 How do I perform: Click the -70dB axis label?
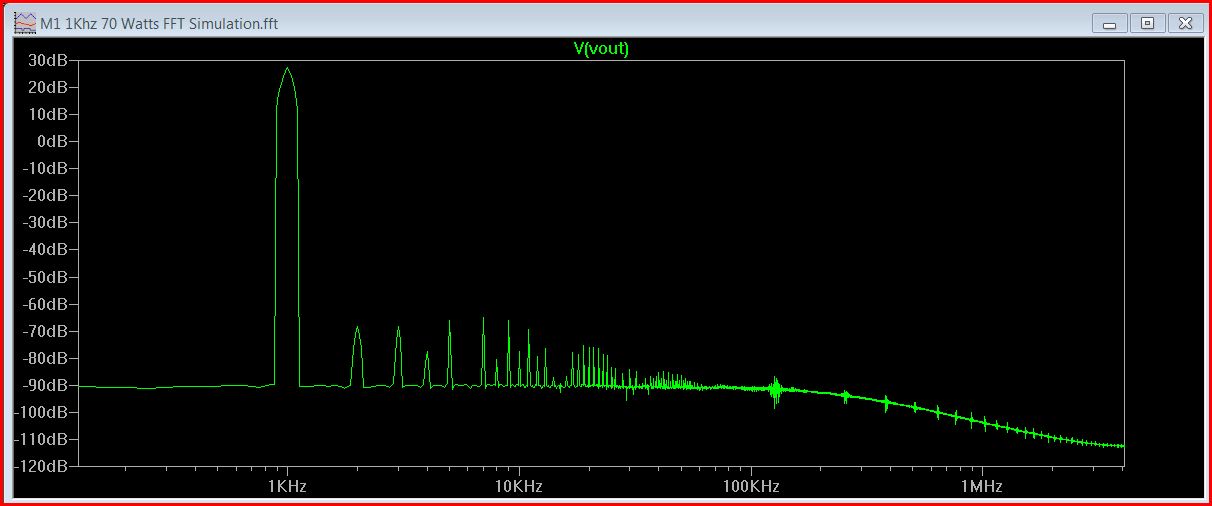click(x=46, y=331)
